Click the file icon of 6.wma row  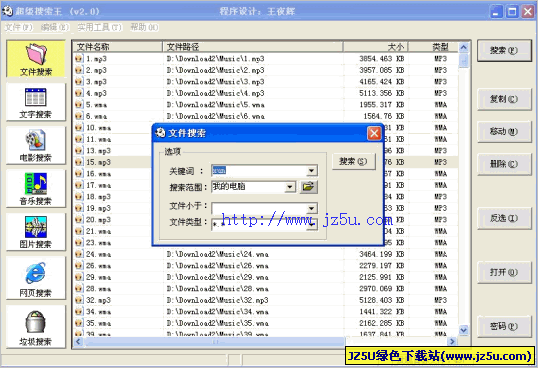pyautogui.click(x=79, y=116)
